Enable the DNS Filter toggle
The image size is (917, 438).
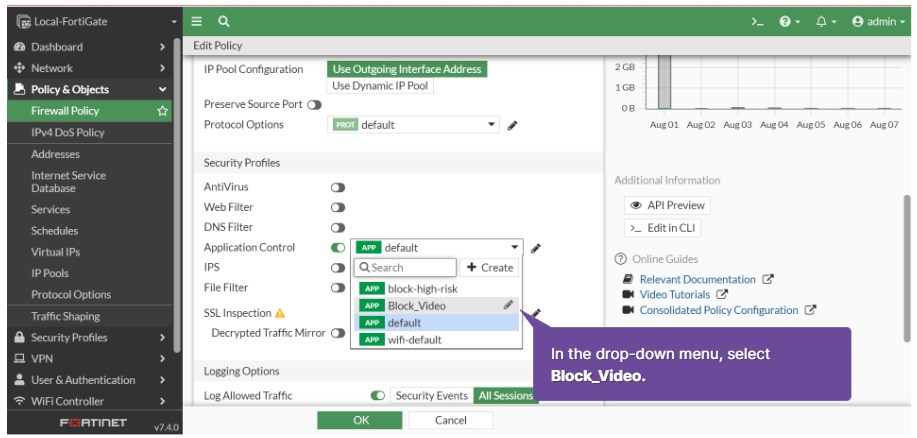click(338, 227)
